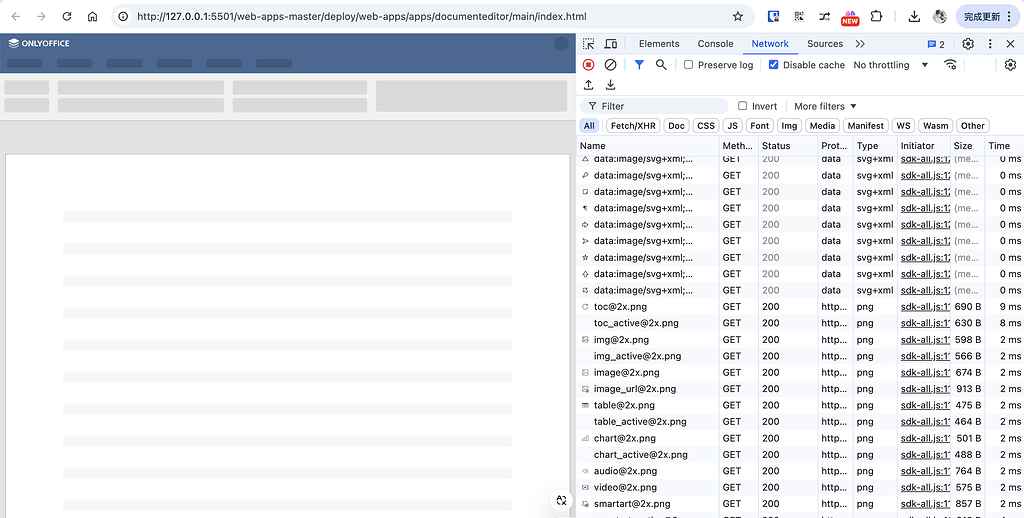Click the 完成更新 update button
The image size is (1024, 518).
(987, 16)
